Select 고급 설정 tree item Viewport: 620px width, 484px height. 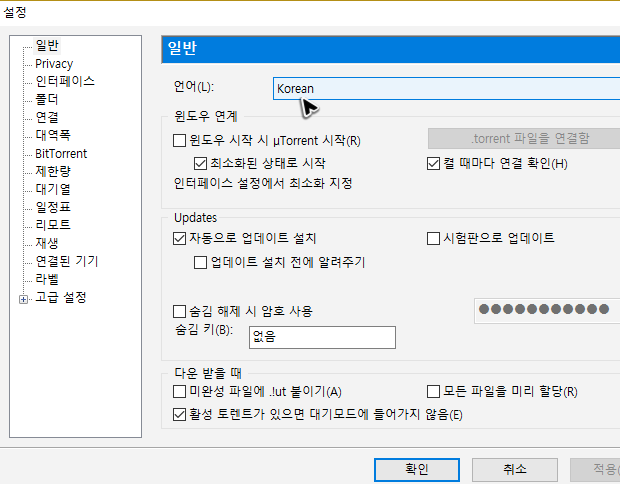[x=60, y=297]
